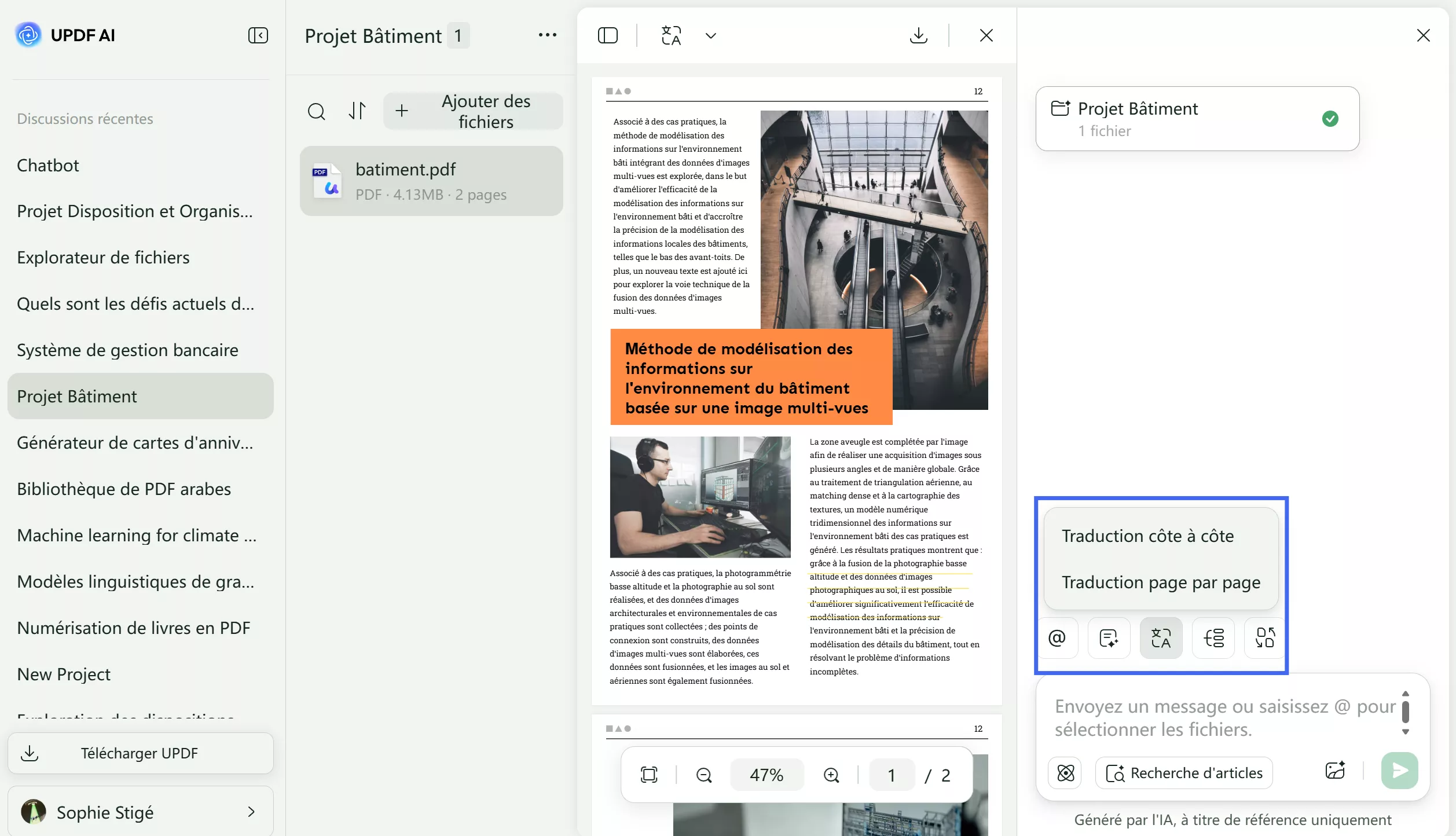This screenshot has height=836, width=1456.
Task: Switch to the Explorateur de fichiers section
Action: click(102, 257)
